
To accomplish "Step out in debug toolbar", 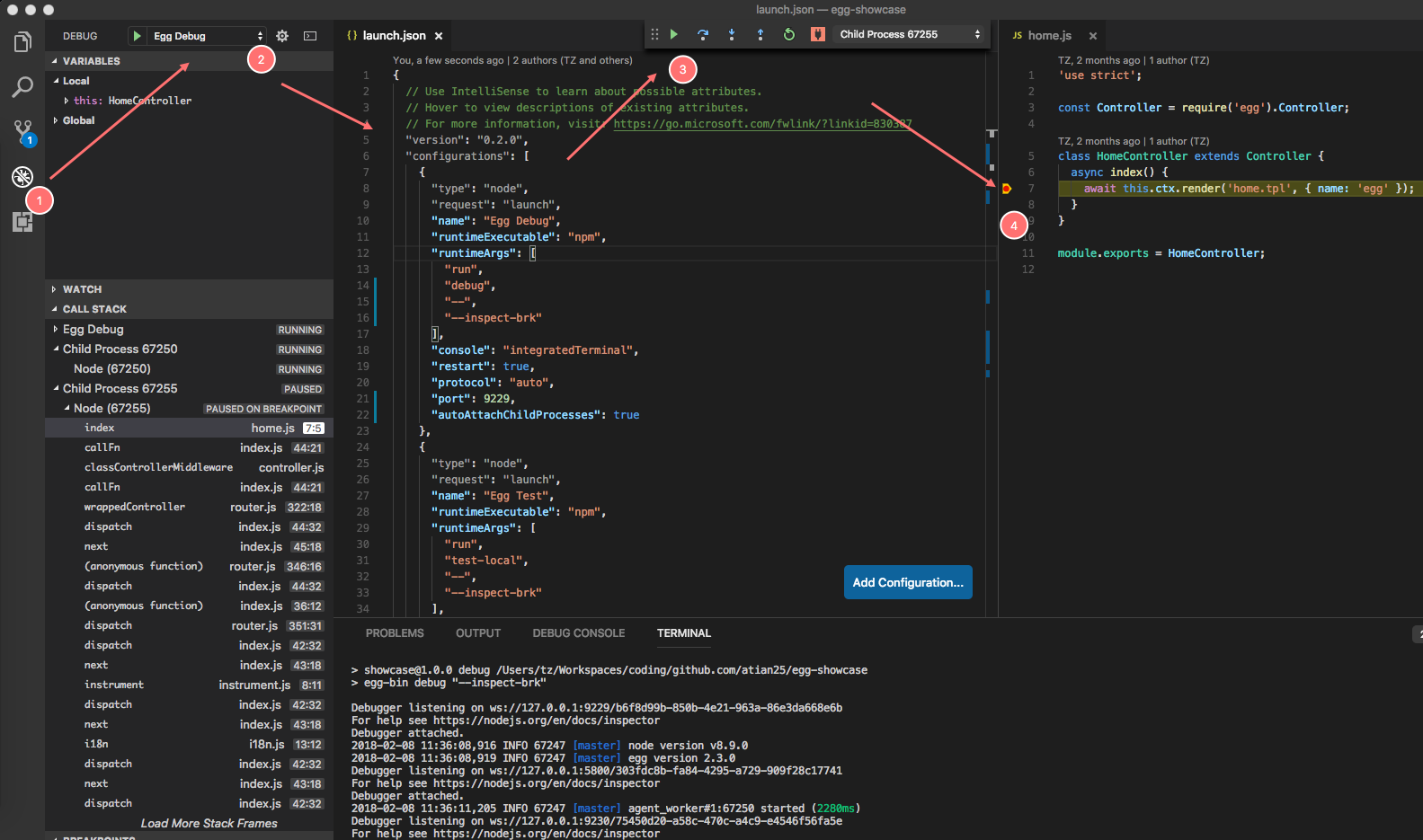I will click(760, 34).
